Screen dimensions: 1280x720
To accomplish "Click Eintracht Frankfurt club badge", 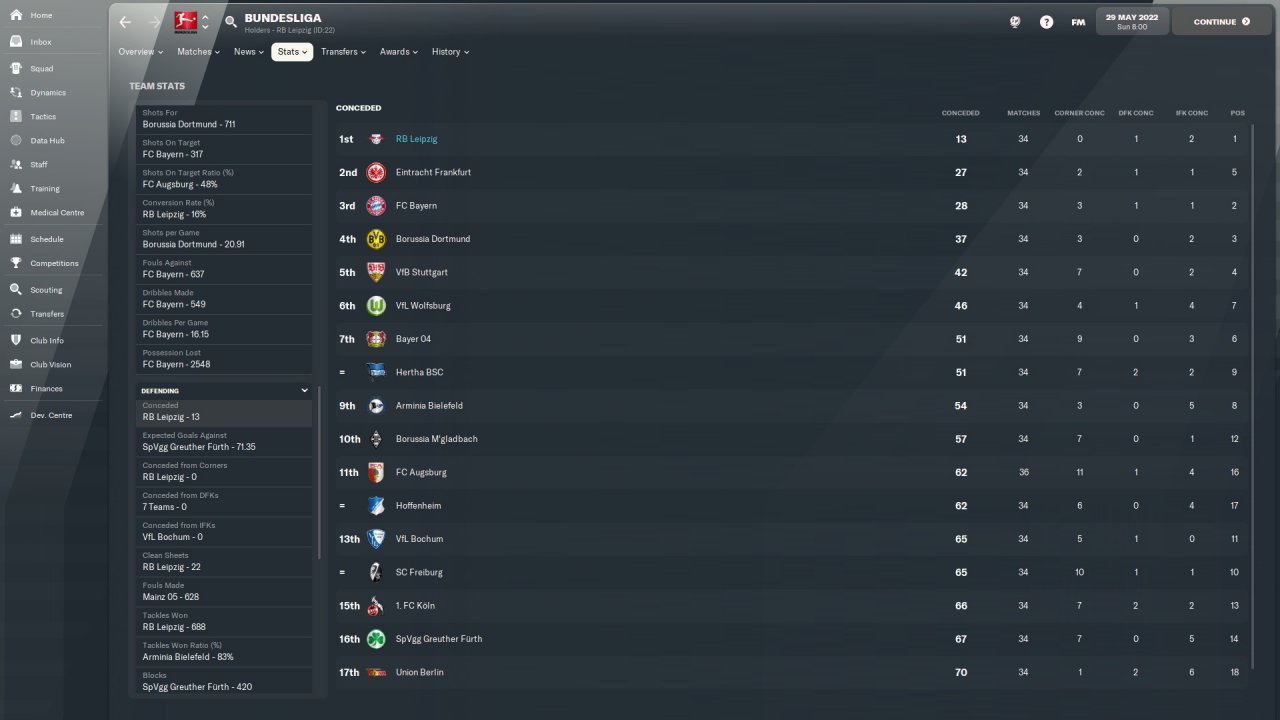I will point(376,172).
